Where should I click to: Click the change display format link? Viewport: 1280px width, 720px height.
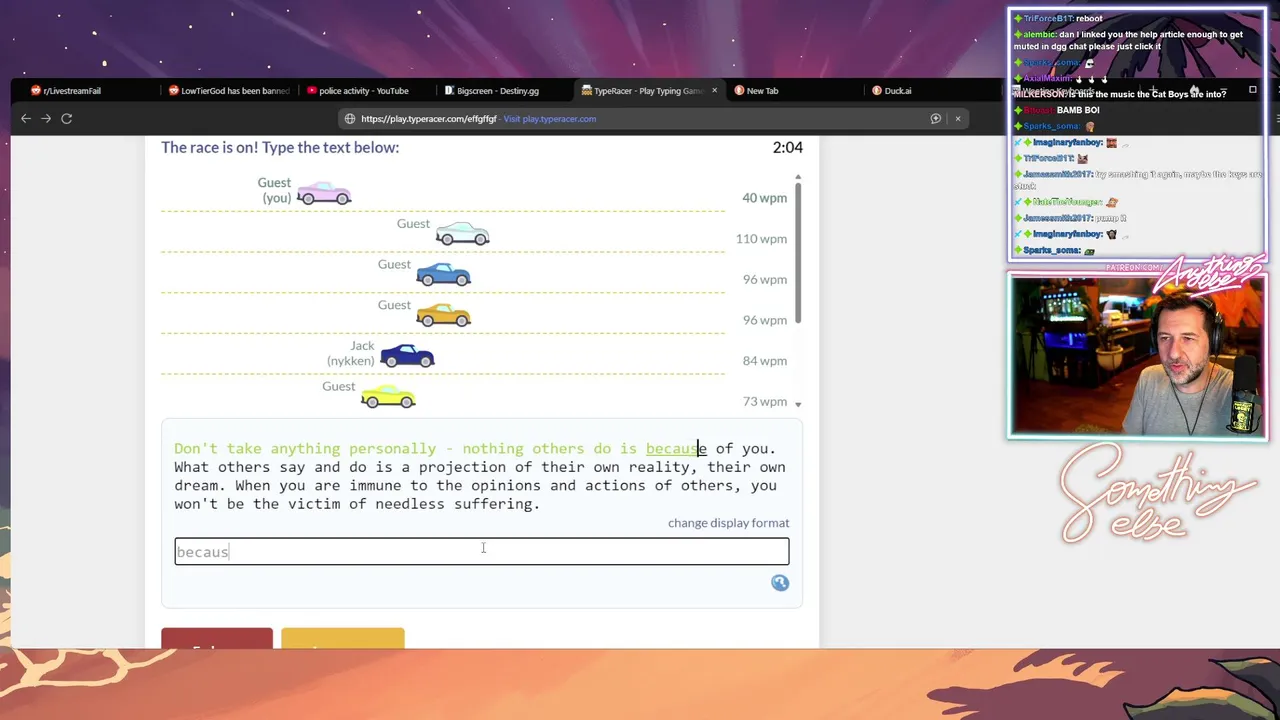click(x=728, y=523)
